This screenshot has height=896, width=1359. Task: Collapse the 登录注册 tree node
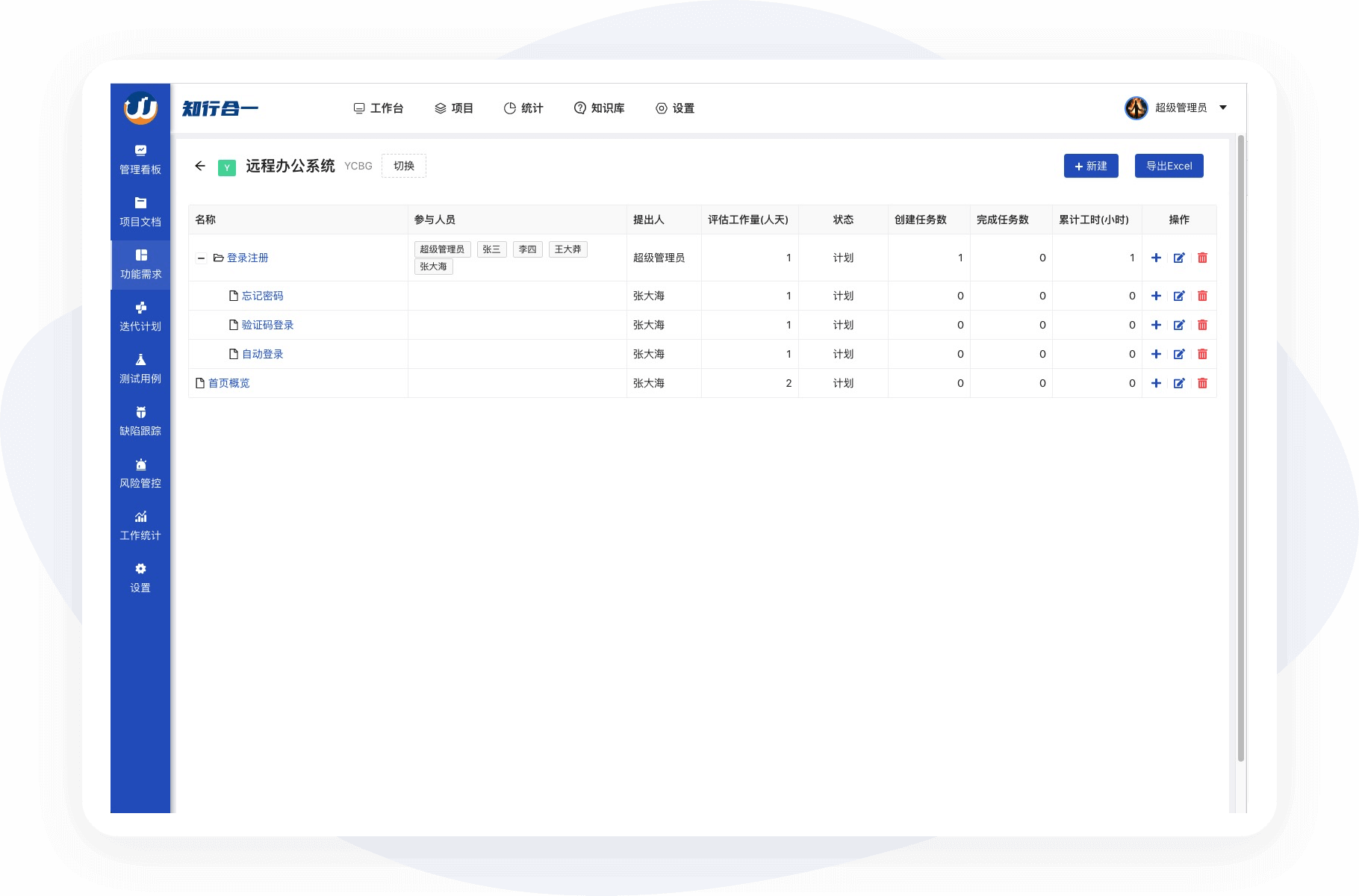(x=201, y=258)
